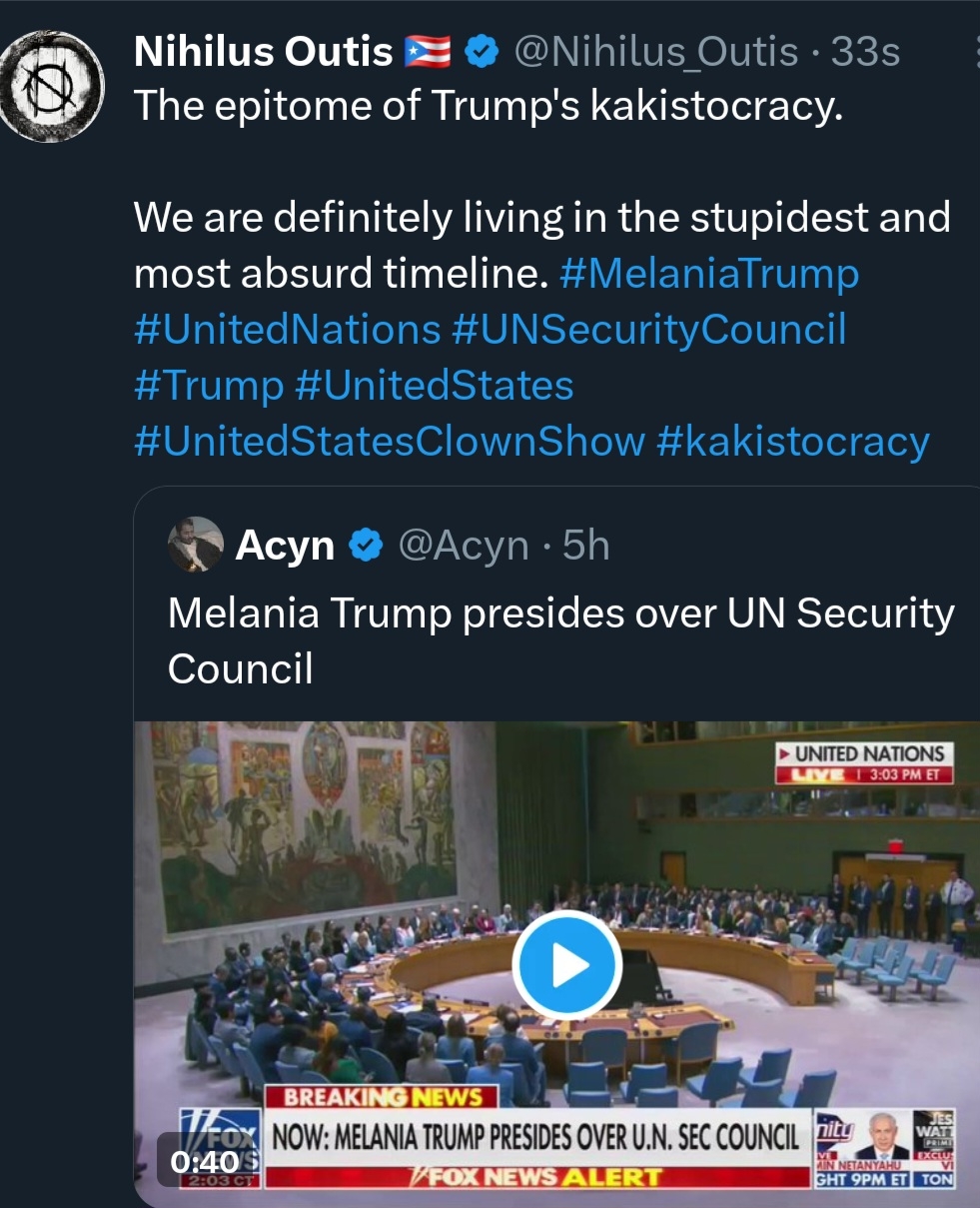Click Acyn's verified checkmark badge
The height and width of the screenshot is (1208, 980).
point(367,546)
